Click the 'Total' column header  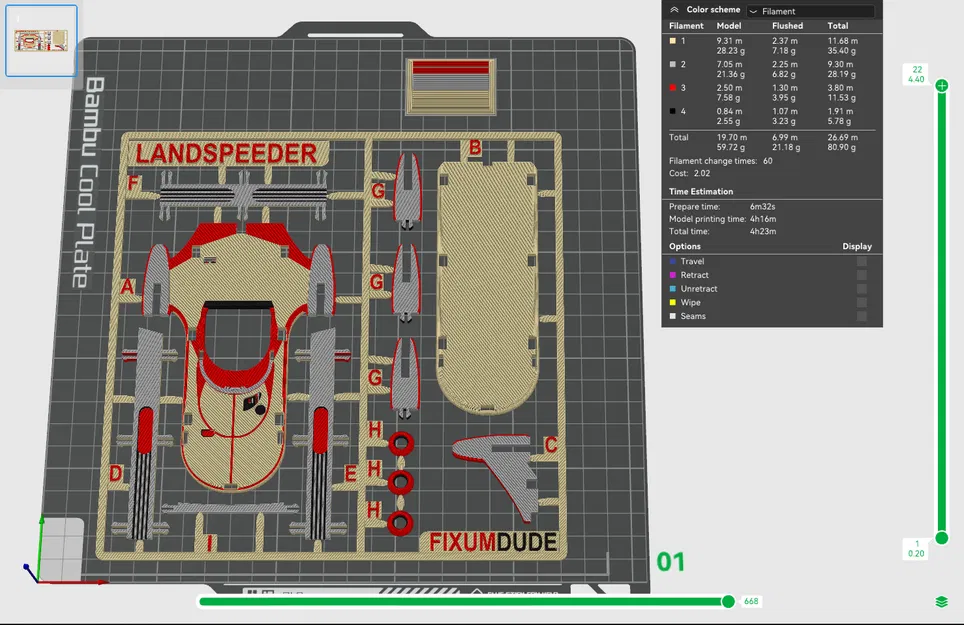837,26
